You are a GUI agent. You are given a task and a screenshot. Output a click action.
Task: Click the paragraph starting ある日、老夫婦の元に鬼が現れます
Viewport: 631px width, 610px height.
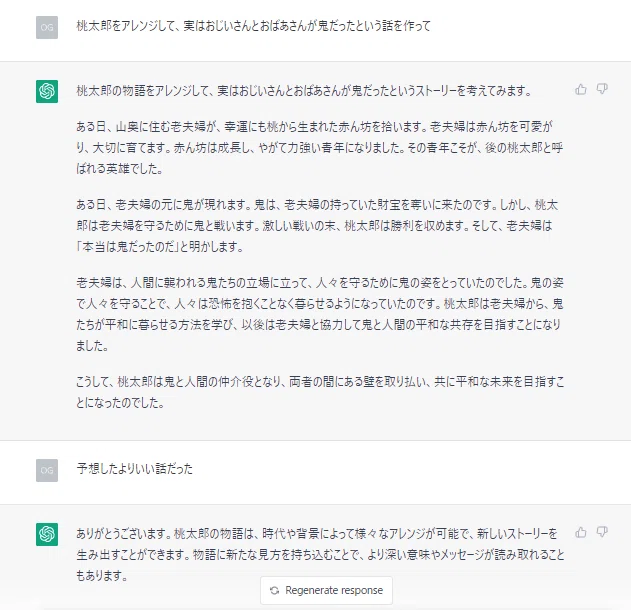[x=317, y=225]
